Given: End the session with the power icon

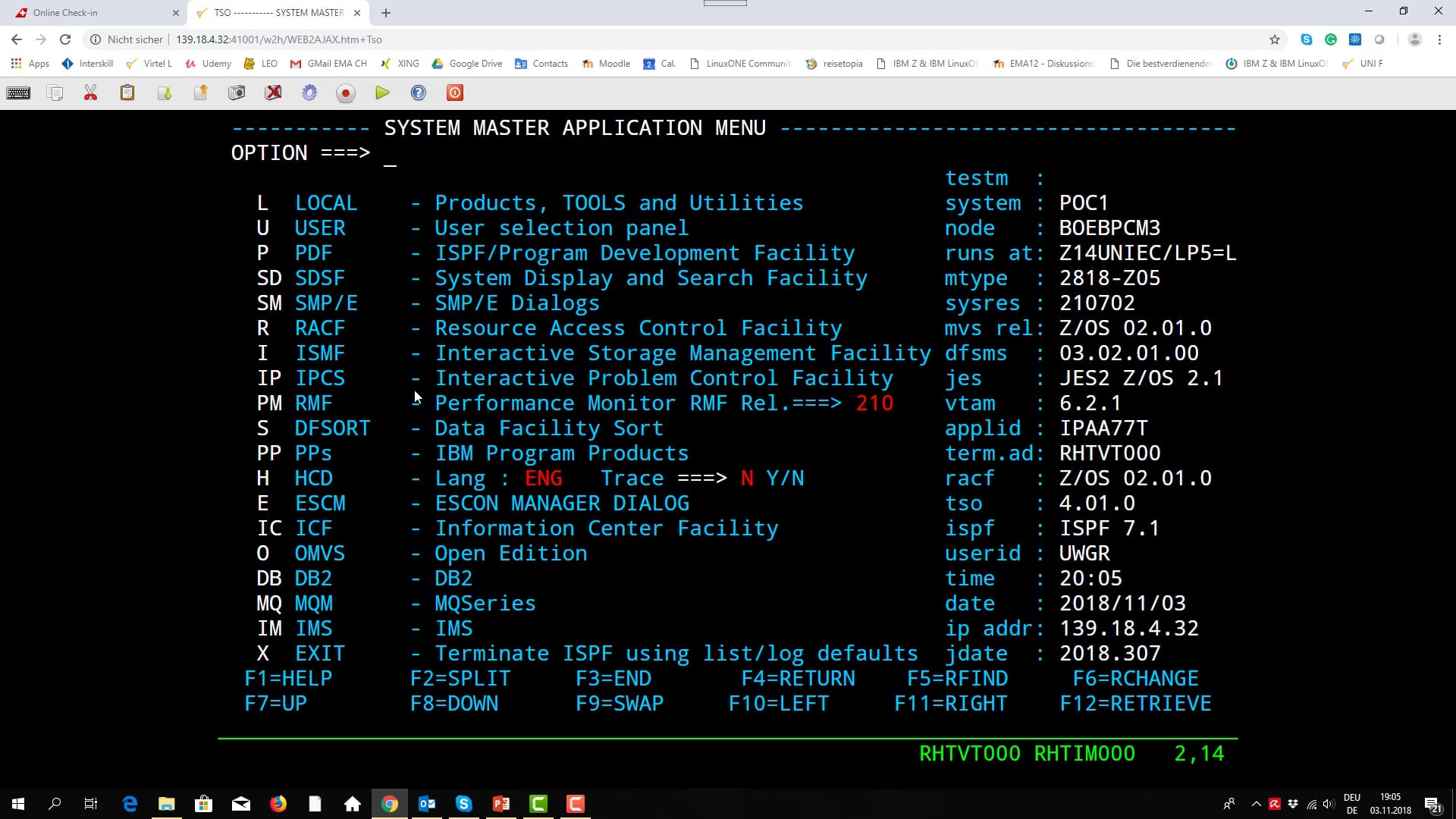Looking at the screenshot, I should click(454, 93).
